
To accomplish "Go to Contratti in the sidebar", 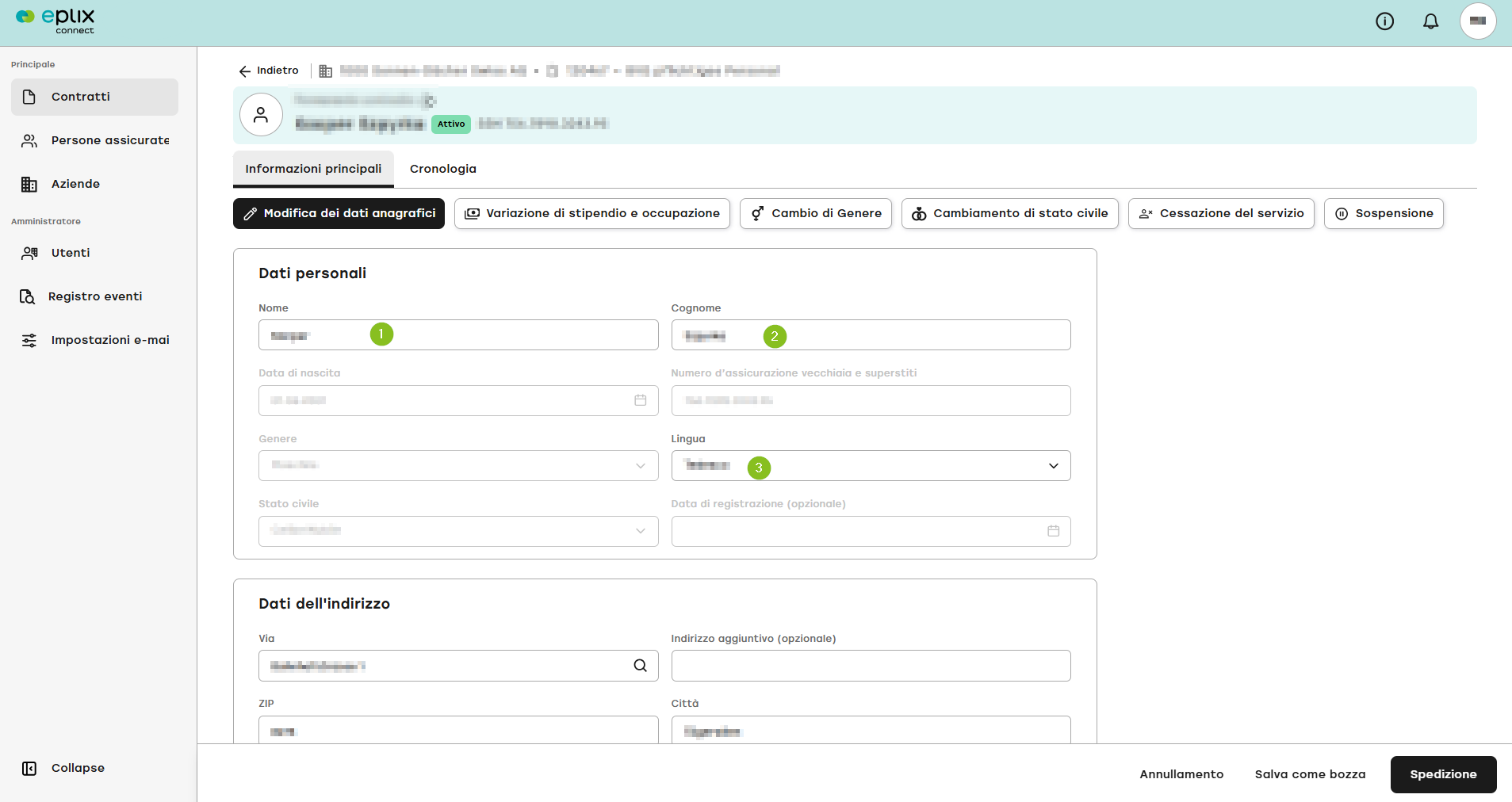I will tap(94, 97).
